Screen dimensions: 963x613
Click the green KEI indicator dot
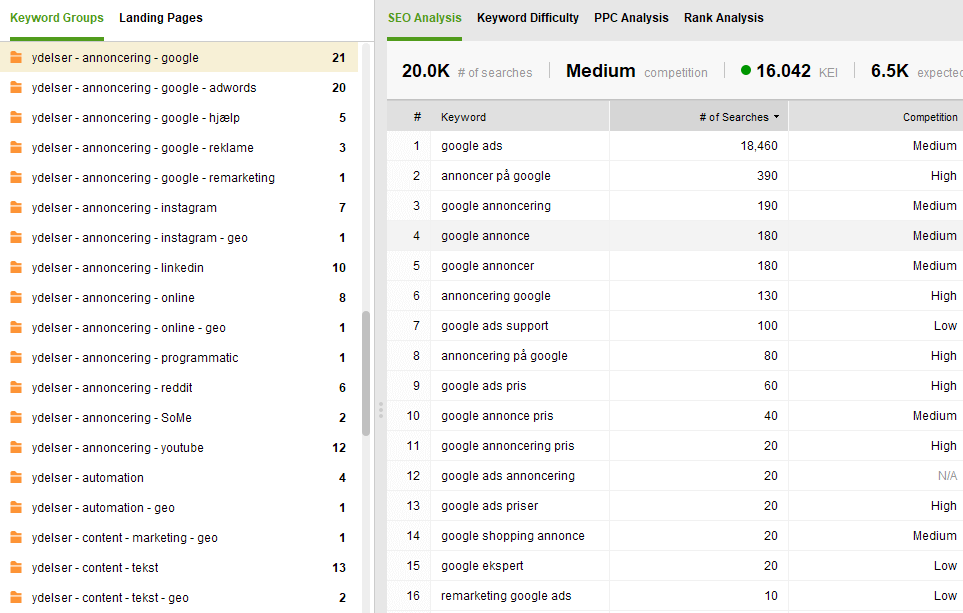[x=746, y=70]
